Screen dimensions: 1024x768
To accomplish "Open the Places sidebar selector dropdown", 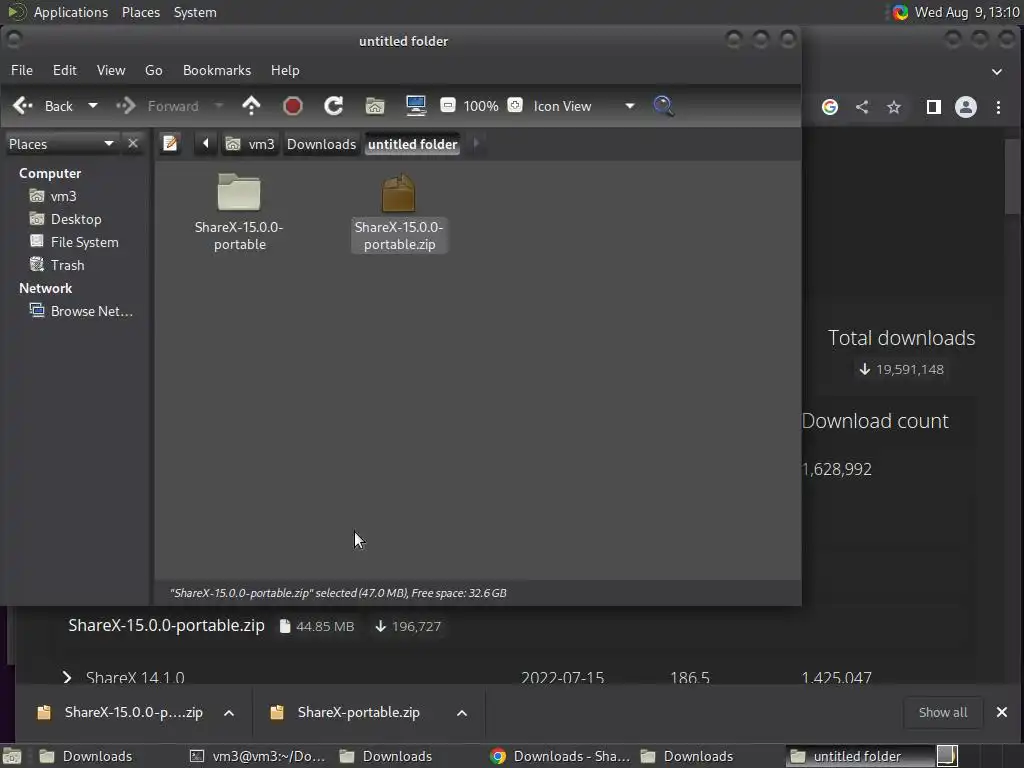I will (61, 144).
